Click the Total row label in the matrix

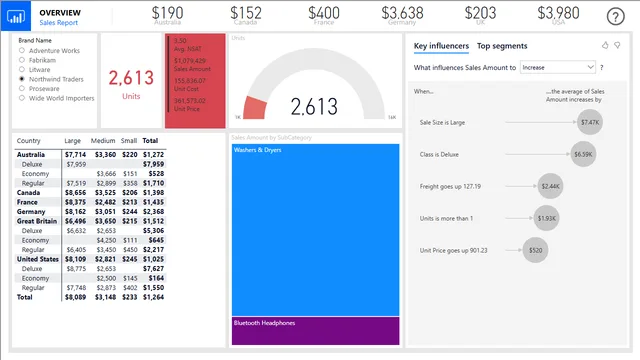click(x=24, y=297)
